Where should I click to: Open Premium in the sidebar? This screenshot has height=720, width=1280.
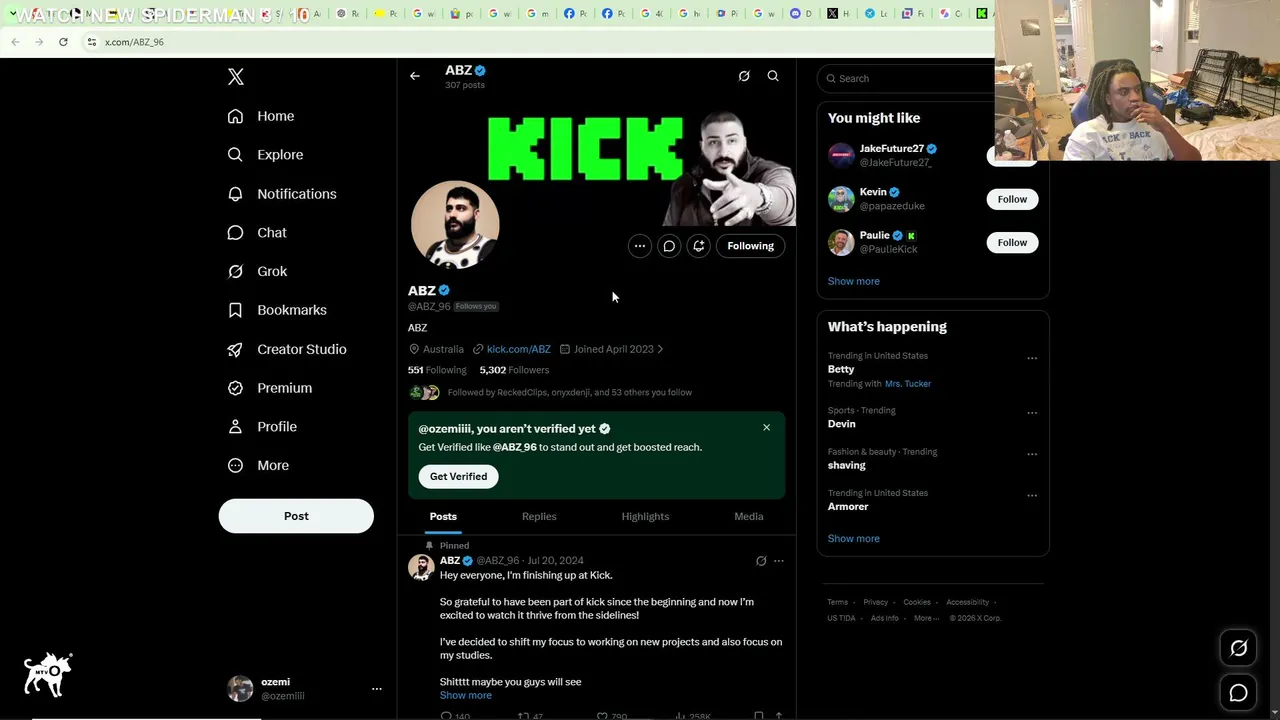[269, 388]
